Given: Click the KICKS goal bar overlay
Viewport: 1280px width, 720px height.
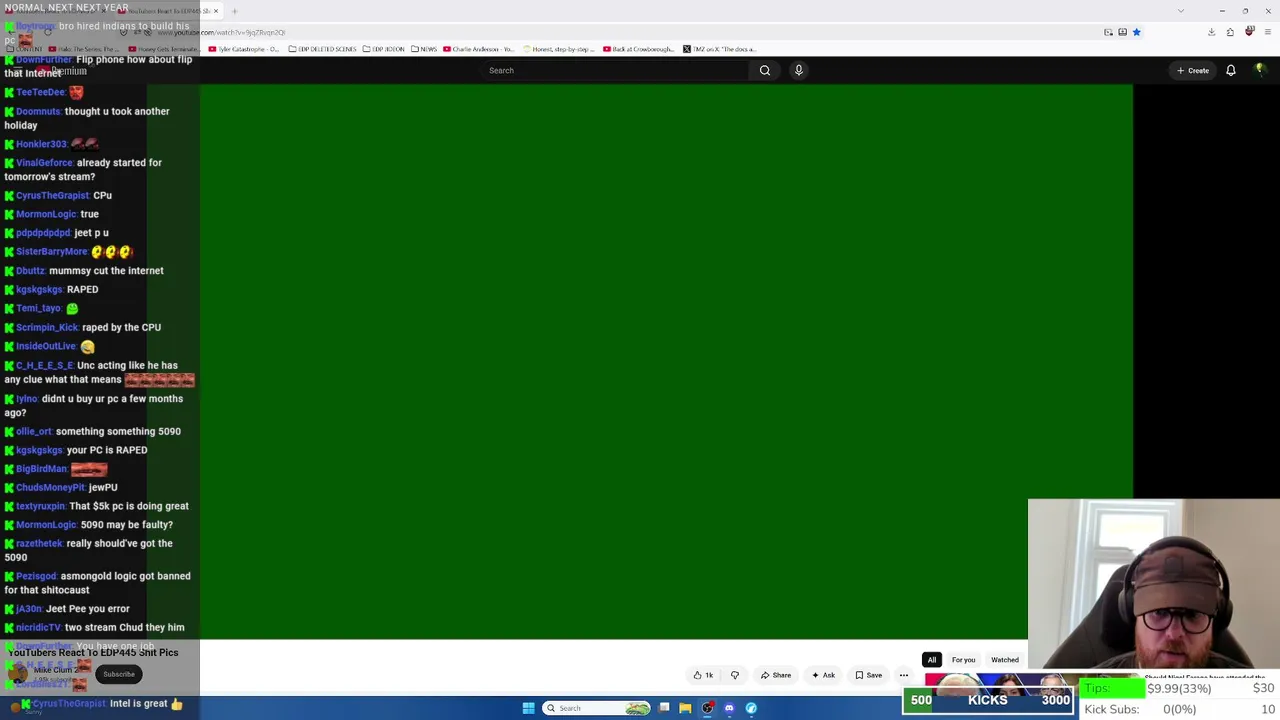Looking at the screenshot, I should 988,700.
